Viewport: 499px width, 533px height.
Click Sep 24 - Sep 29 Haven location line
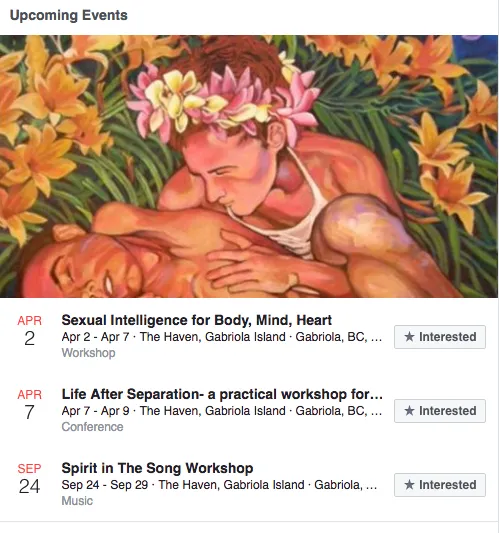pyautogui.click(x=219, y=485)
